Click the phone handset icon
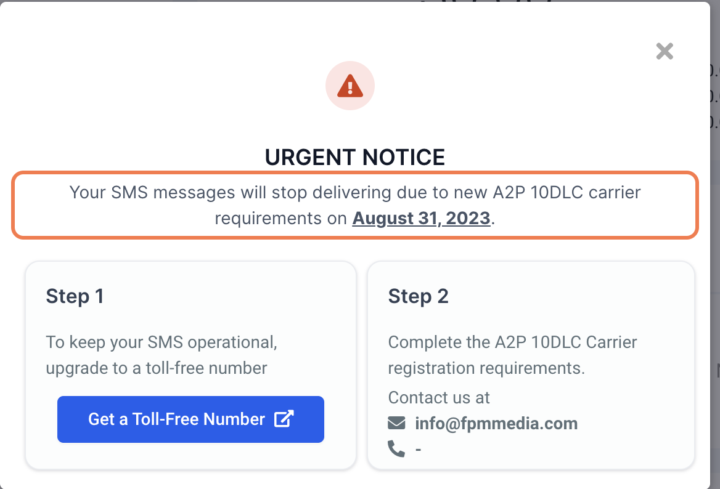 [397, 449]
